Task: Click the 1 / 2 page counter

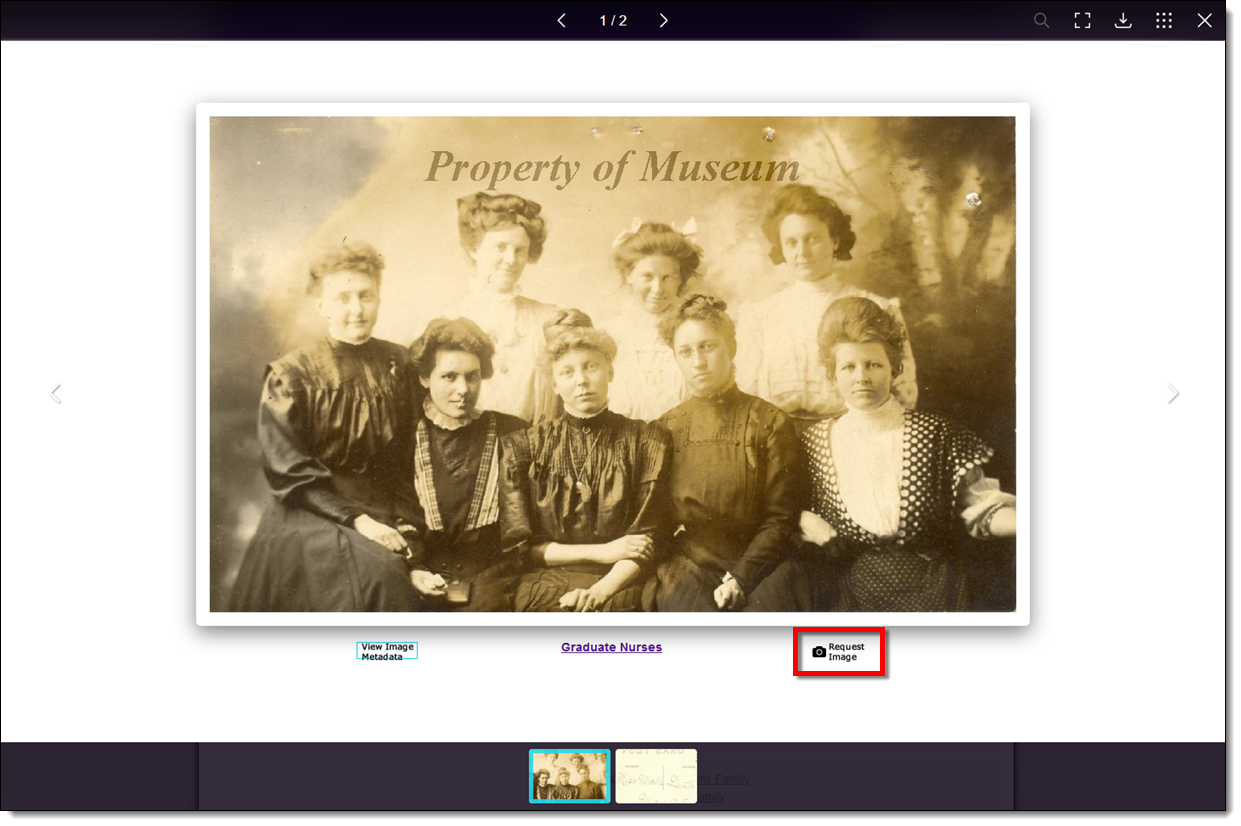Action: pyautogui.click(x=613, y=21)
